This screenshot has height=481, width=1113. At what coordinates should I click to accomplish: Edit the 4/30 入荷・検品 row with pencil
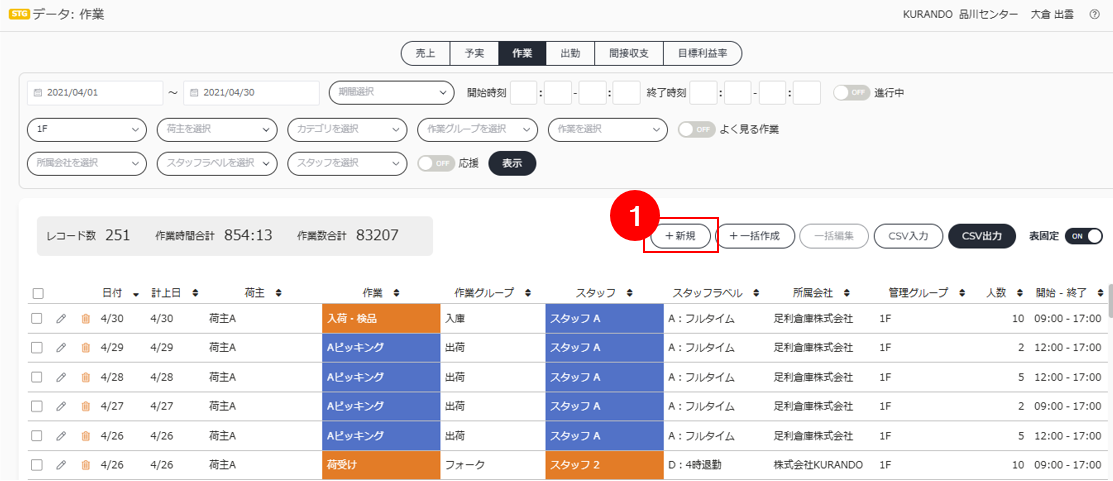(x=61, y=319)
